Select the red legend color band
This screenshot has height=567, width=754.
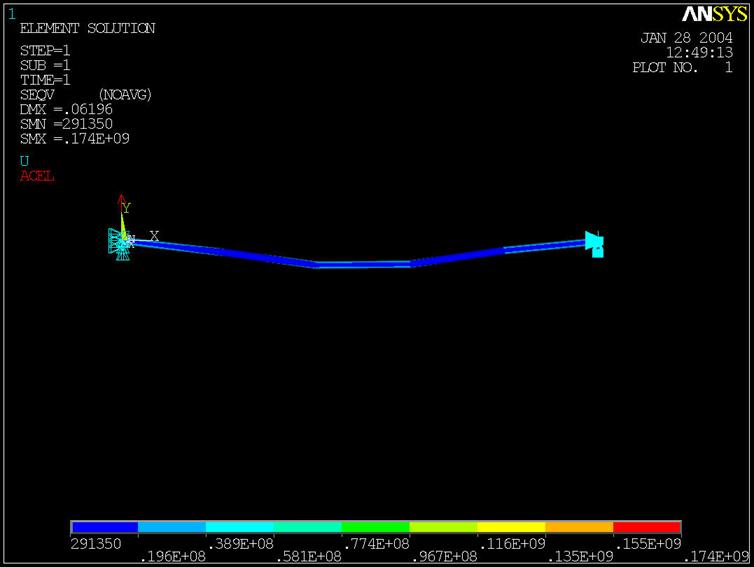tap(647, 527)
